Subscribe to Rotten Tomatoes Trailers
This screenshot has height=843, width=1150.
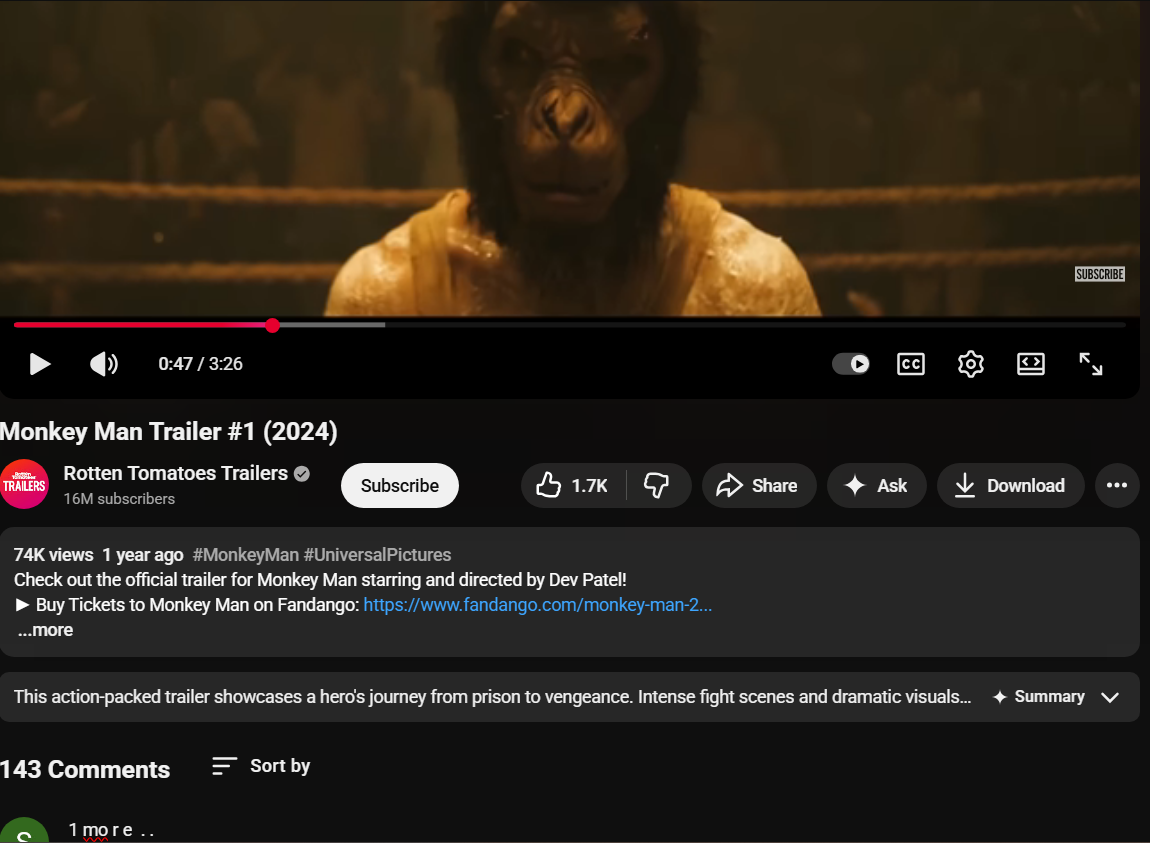[x=400, y=486]
